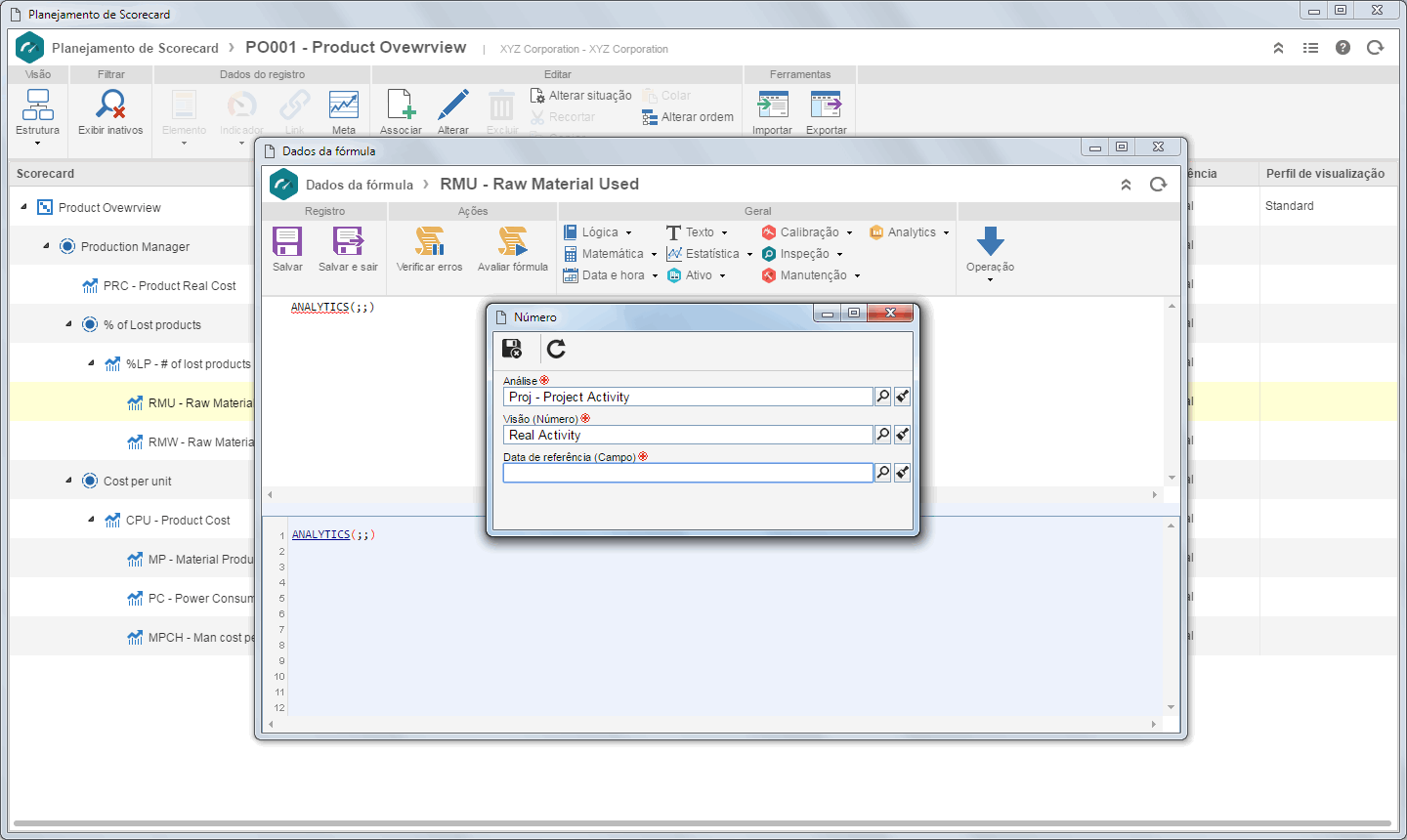Screen dimensions: 1407x840
Task: Refresh the Planejamento de Scorecard window
Action: click(1376, 48)
